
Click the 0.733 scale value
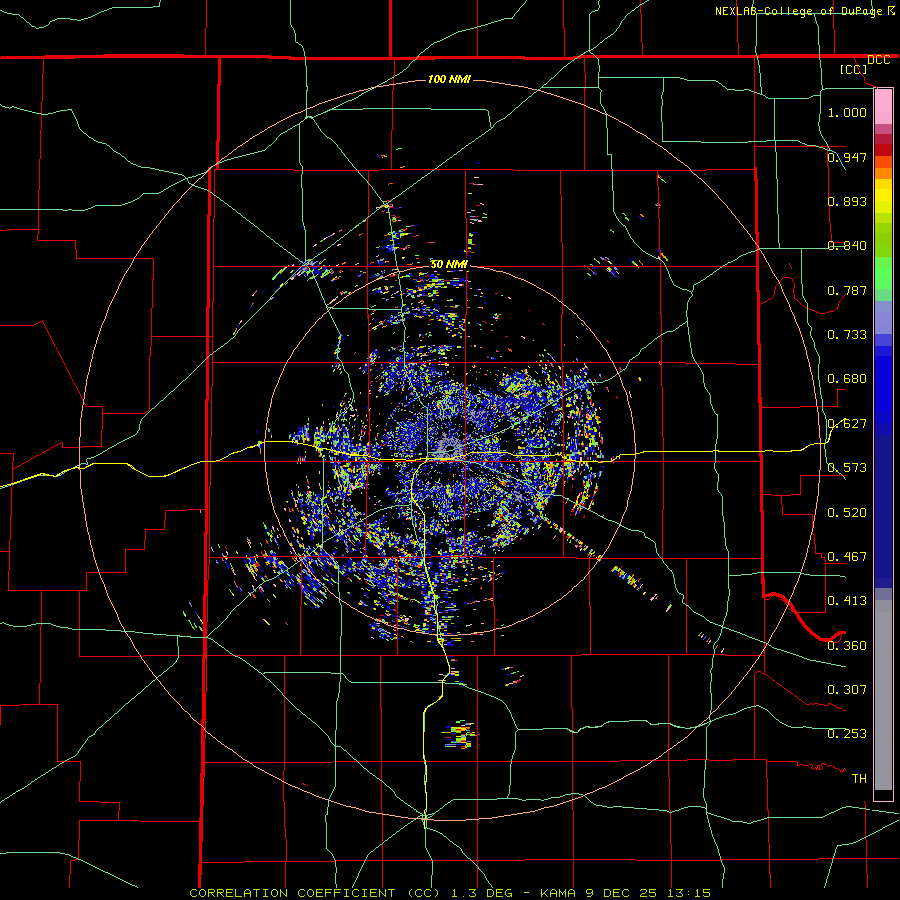[847, 334]
